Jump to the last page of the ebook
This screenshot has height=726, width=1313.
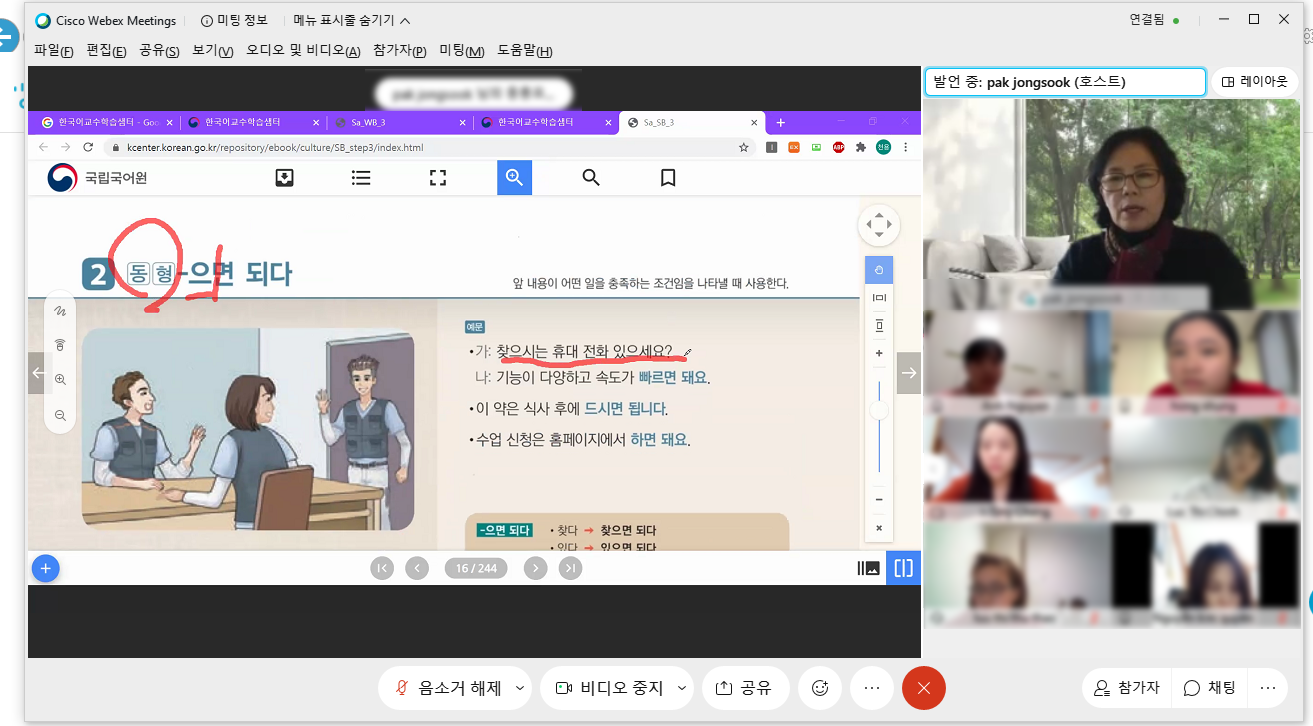[x=571, y=568]
